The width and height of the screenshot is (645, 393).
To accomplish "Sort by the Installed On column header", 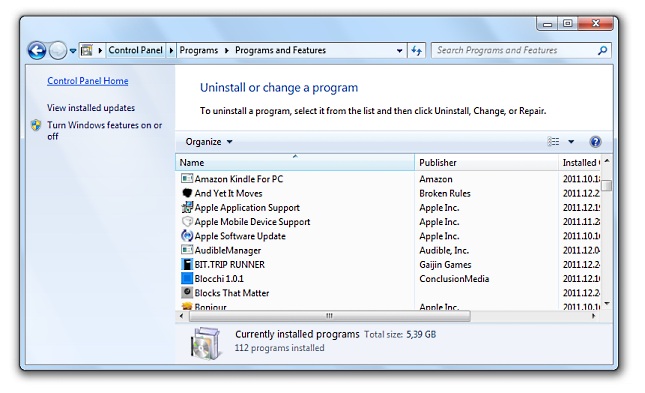I will [x=579, y=163].
